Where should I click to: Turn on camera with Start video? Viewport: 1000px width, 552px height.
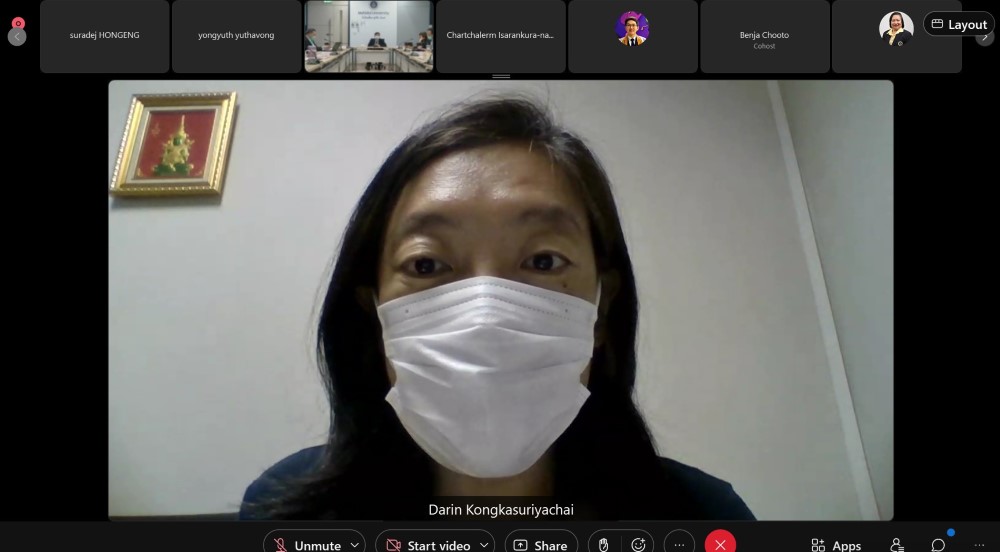click(x=428, y=544)
